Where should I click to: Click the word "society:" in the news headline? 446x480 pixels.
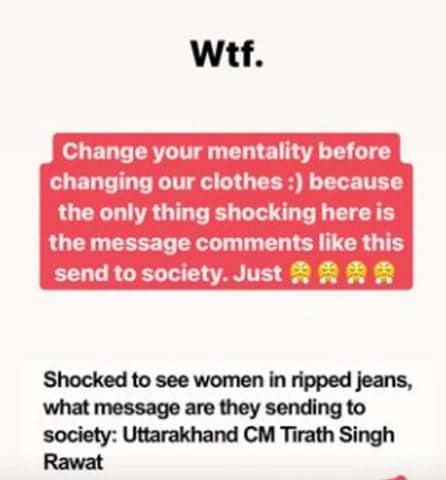[80, 436]
